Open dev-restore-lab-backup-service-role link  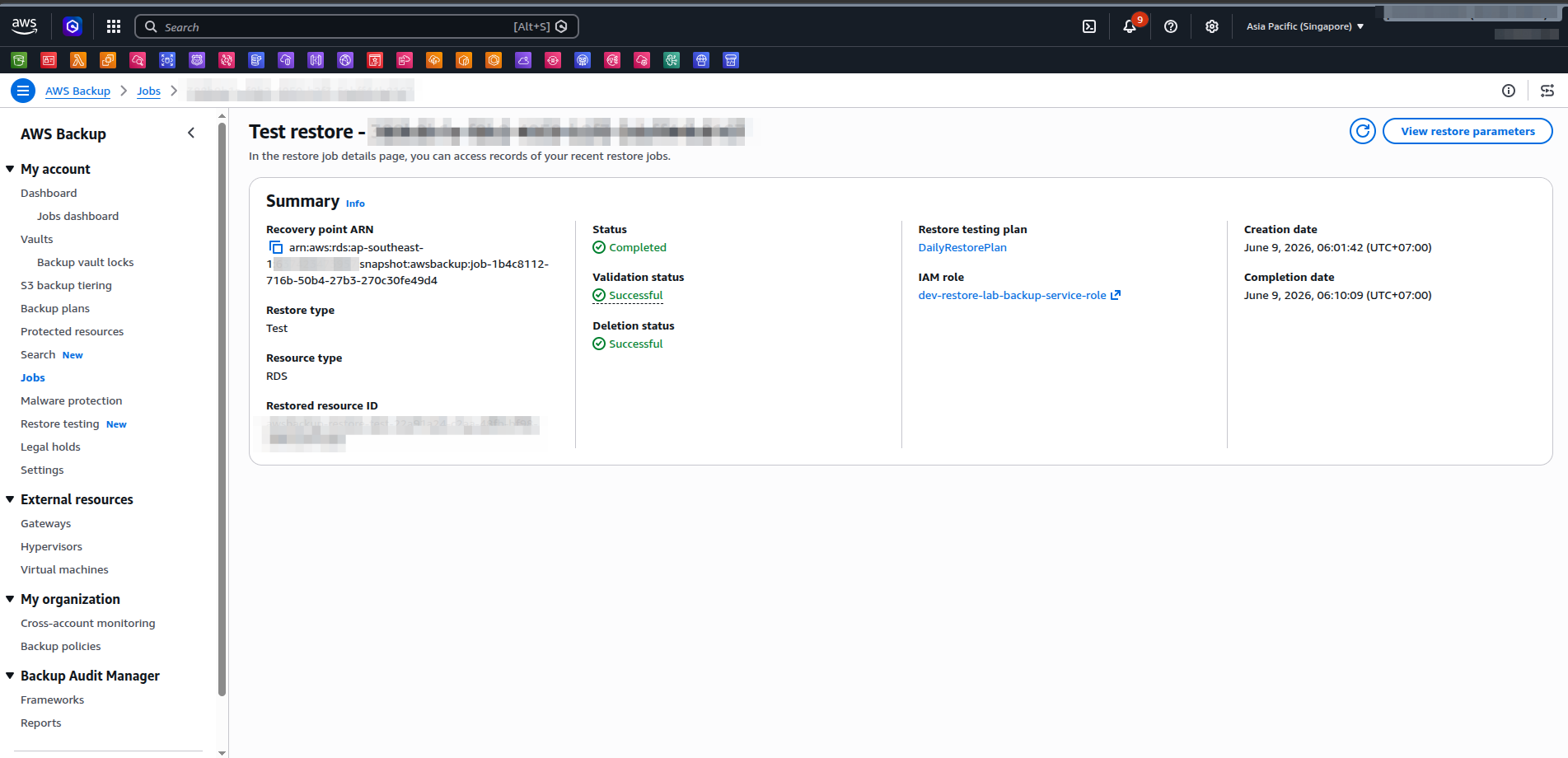[1012, 295]
